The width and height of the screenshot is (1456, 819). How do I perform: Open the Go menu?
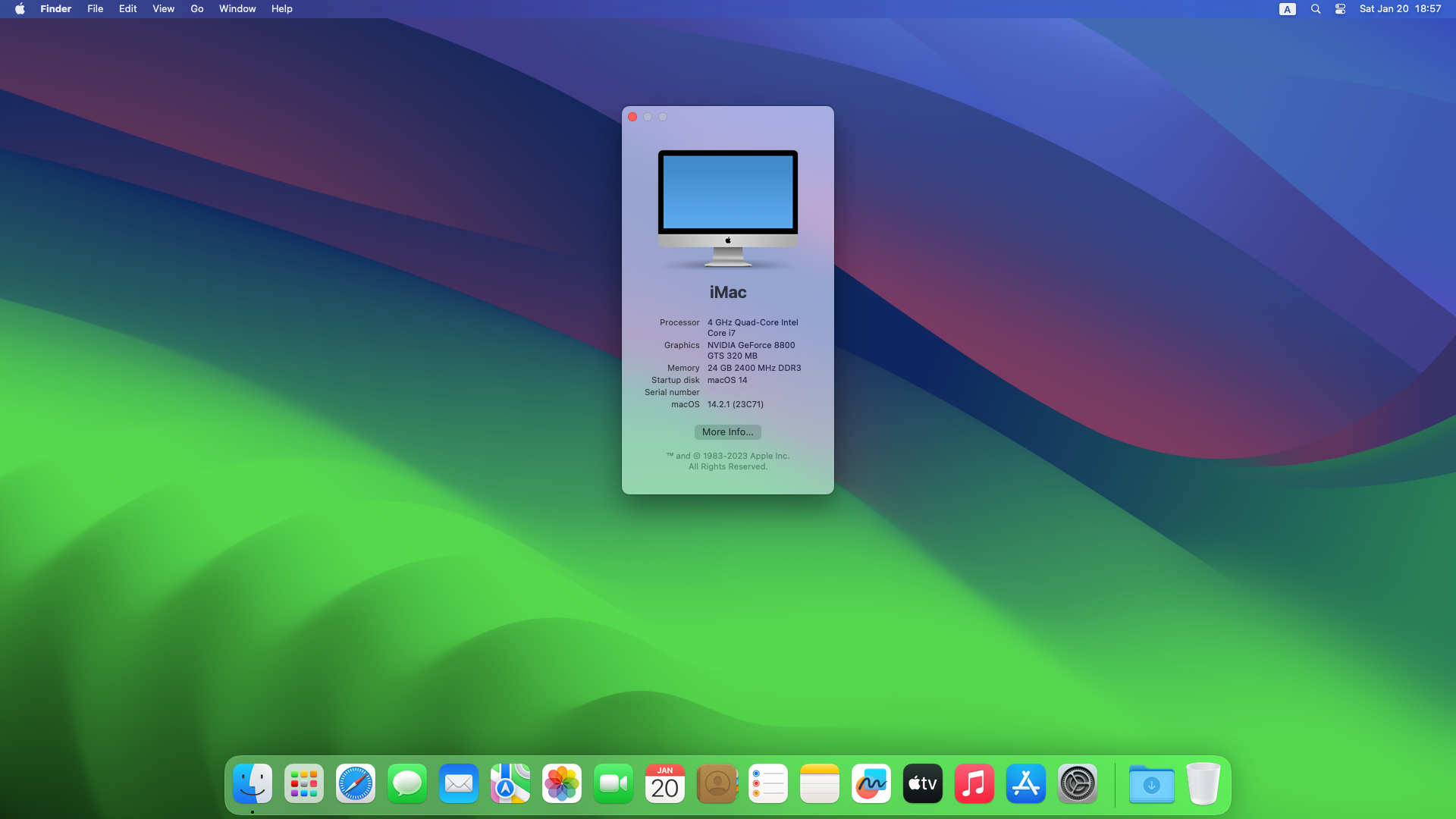(196, 9)
